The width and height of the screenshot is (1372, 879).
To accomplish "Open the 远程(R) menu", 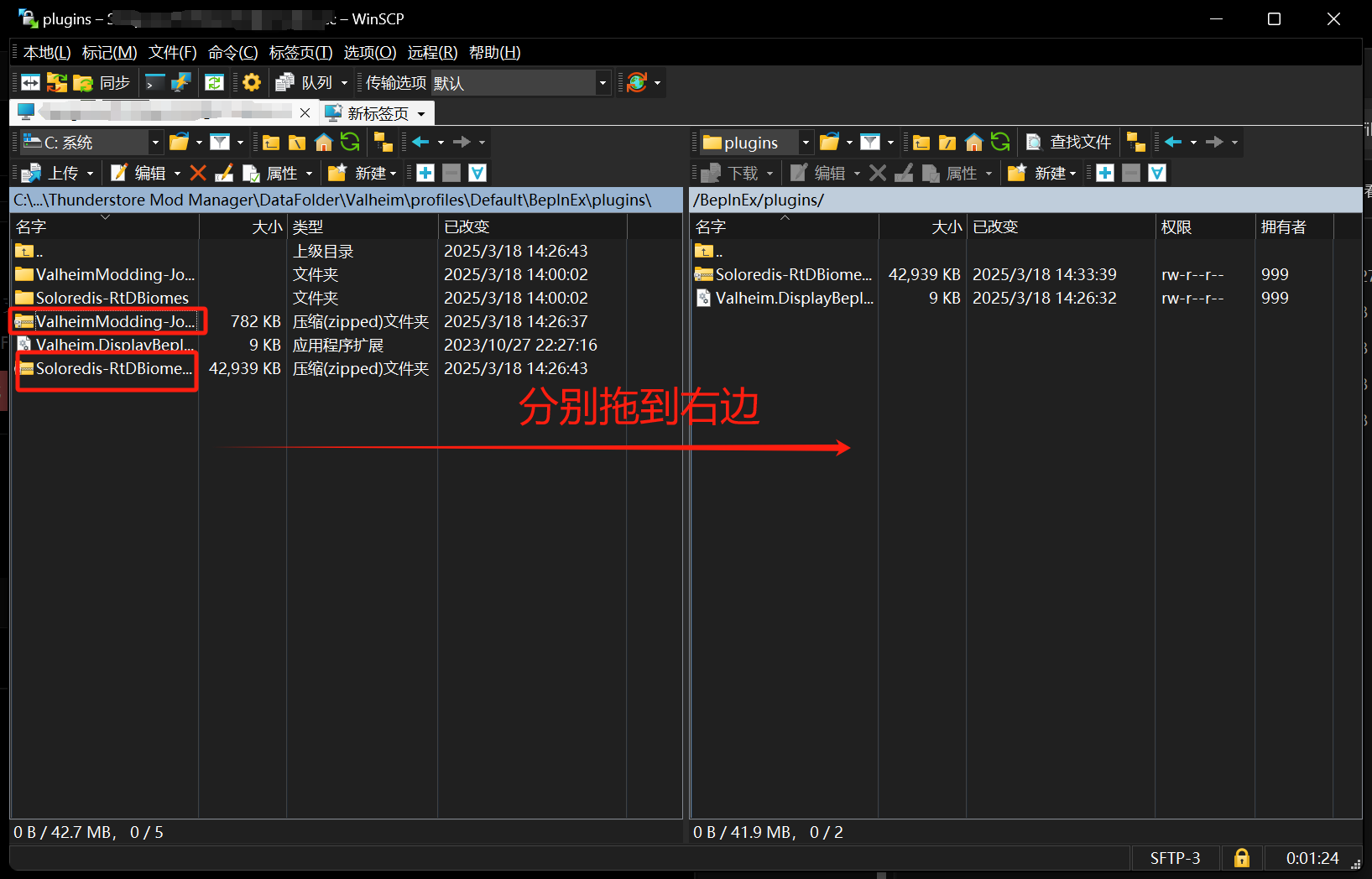I will point(432,53).
